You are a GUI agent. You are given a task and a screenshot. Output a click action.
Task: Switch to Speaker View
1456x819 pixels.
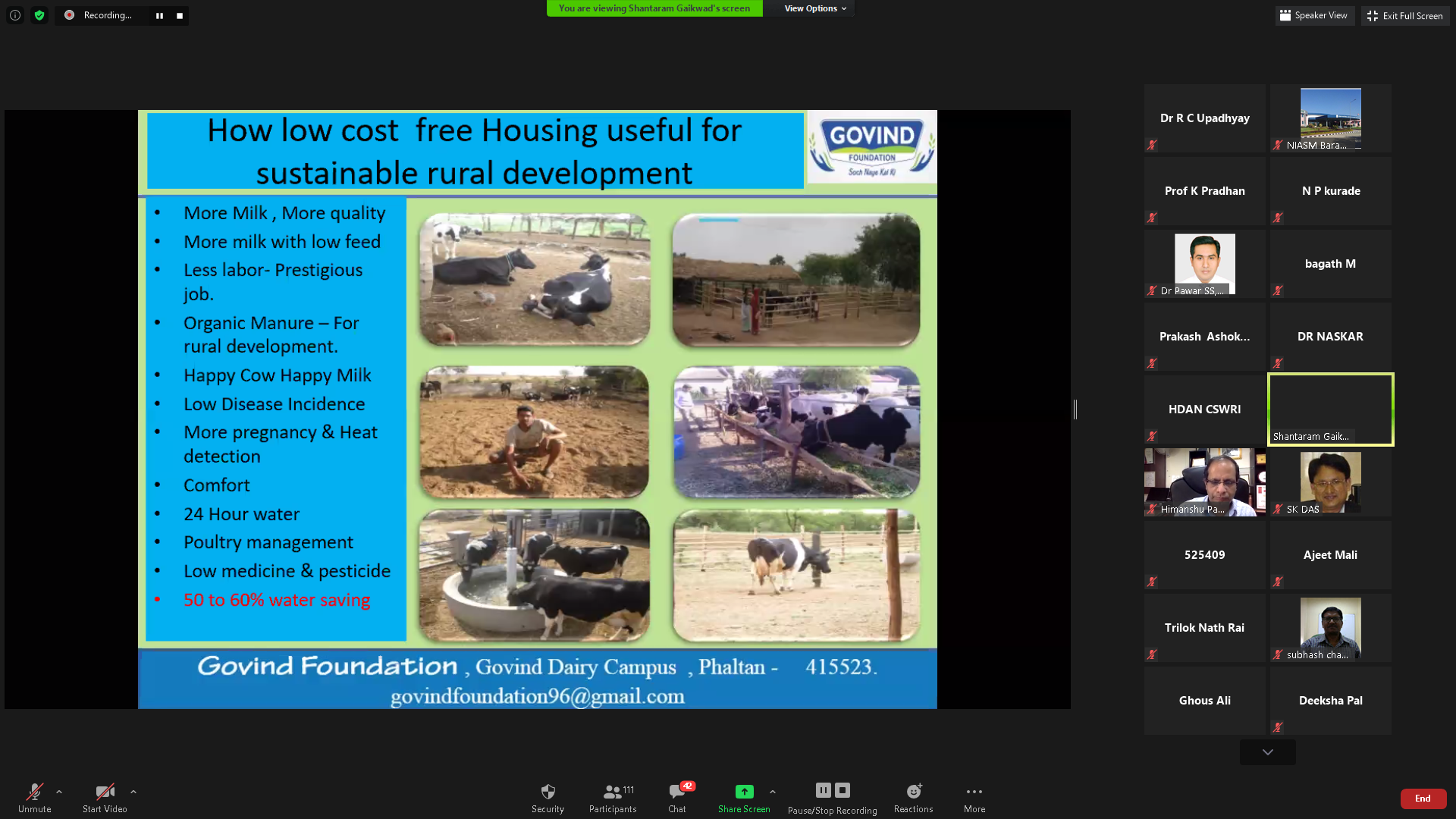(1313, 15)
